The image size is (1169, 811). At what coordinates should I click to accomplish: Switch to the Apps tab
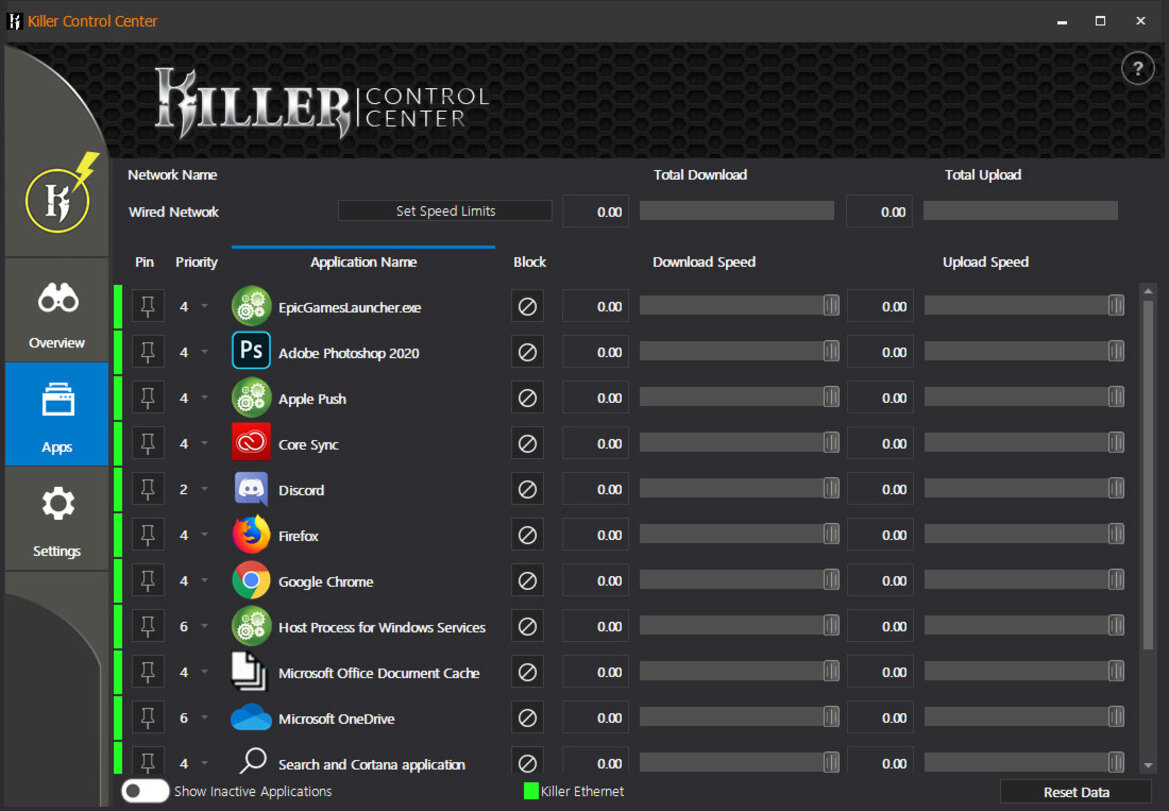[x=57, y=414]
